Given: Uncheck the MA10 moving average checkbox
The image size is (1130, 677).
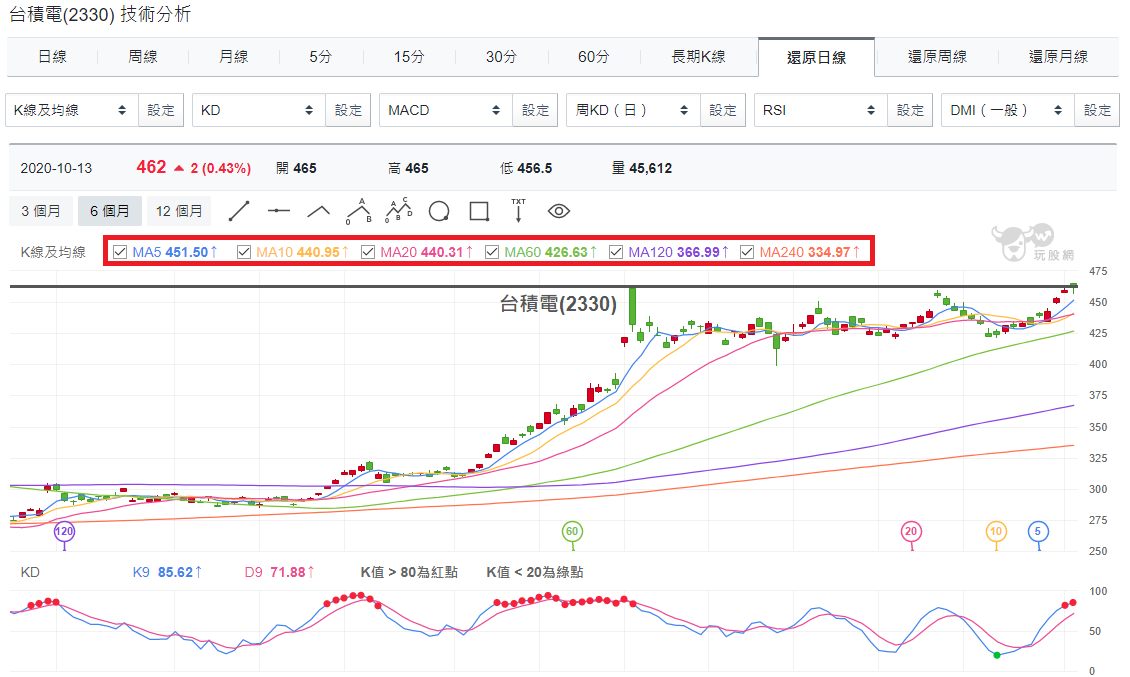Looking at the screenshot, I should click(x=244, y=252).
